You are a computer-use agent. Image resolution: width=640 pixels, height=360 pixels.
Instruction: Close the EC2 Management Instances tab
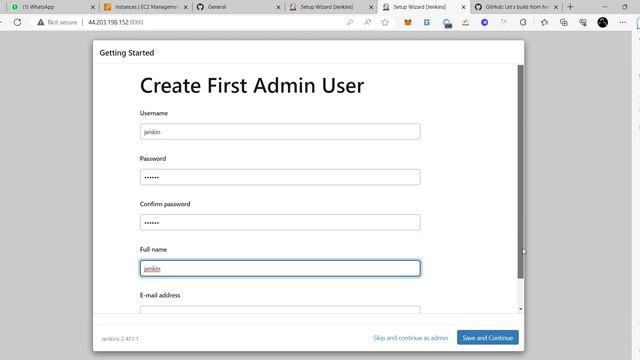(x=185, y=7)
